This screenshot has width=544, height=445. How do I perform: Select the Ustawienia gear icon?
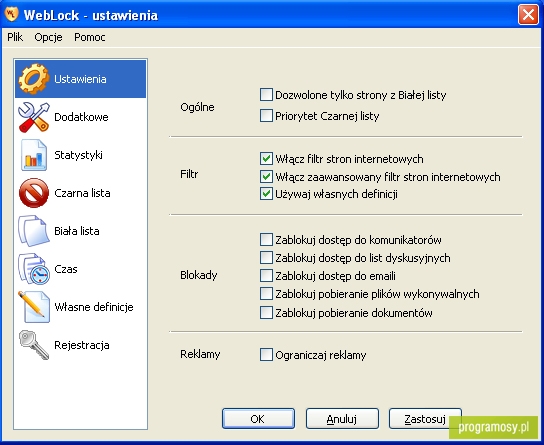(34, 79)
